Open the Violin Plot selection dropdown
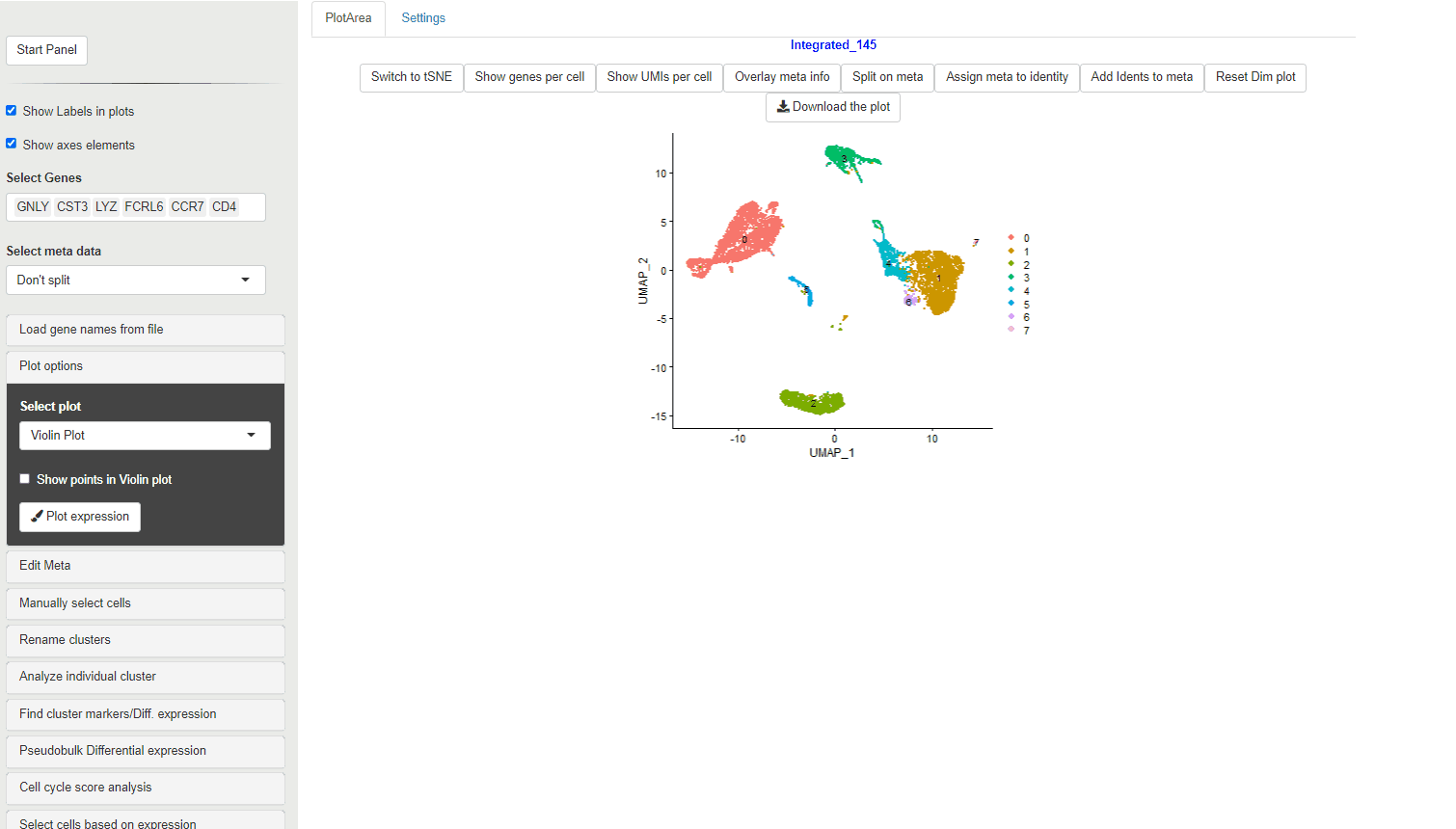Viewport: 1456px width, 829px height. tap(145, 436)
